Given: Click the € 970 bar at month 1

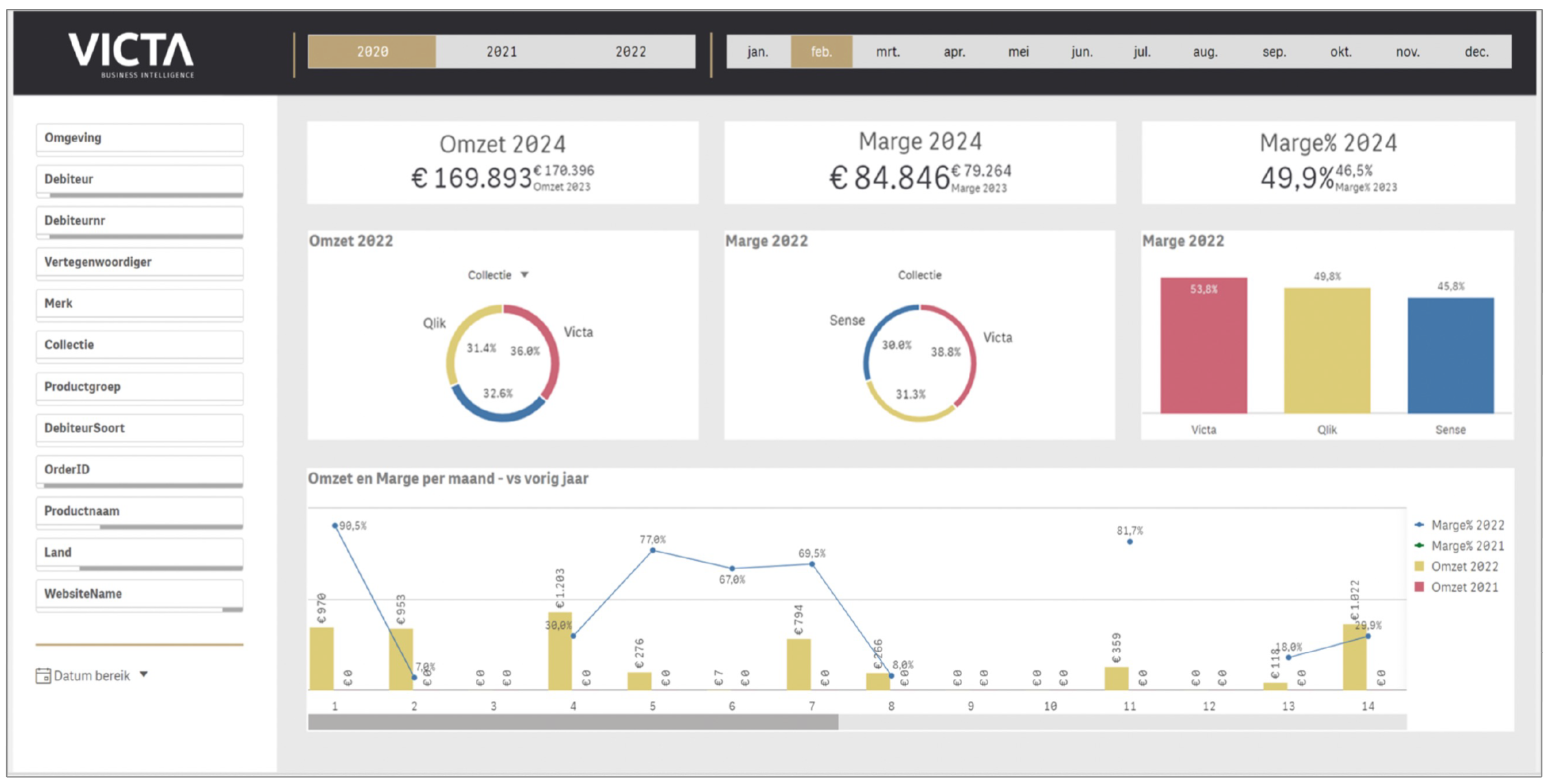Looking at the screenshot, I should tap(322, 658).
